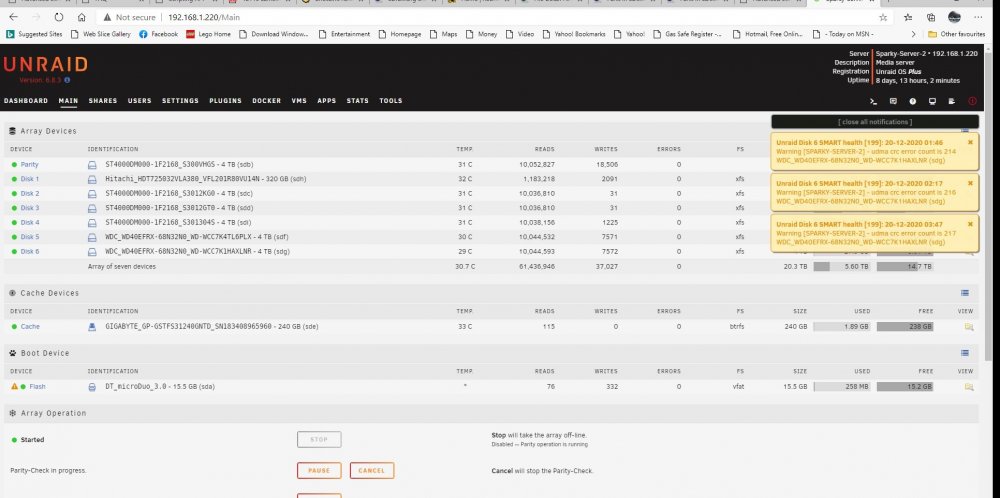The width and height of the screenshot is (1000, 498).
Task: Click the browser back arrow
Action: pyautogui.click(x=13, y=17)
